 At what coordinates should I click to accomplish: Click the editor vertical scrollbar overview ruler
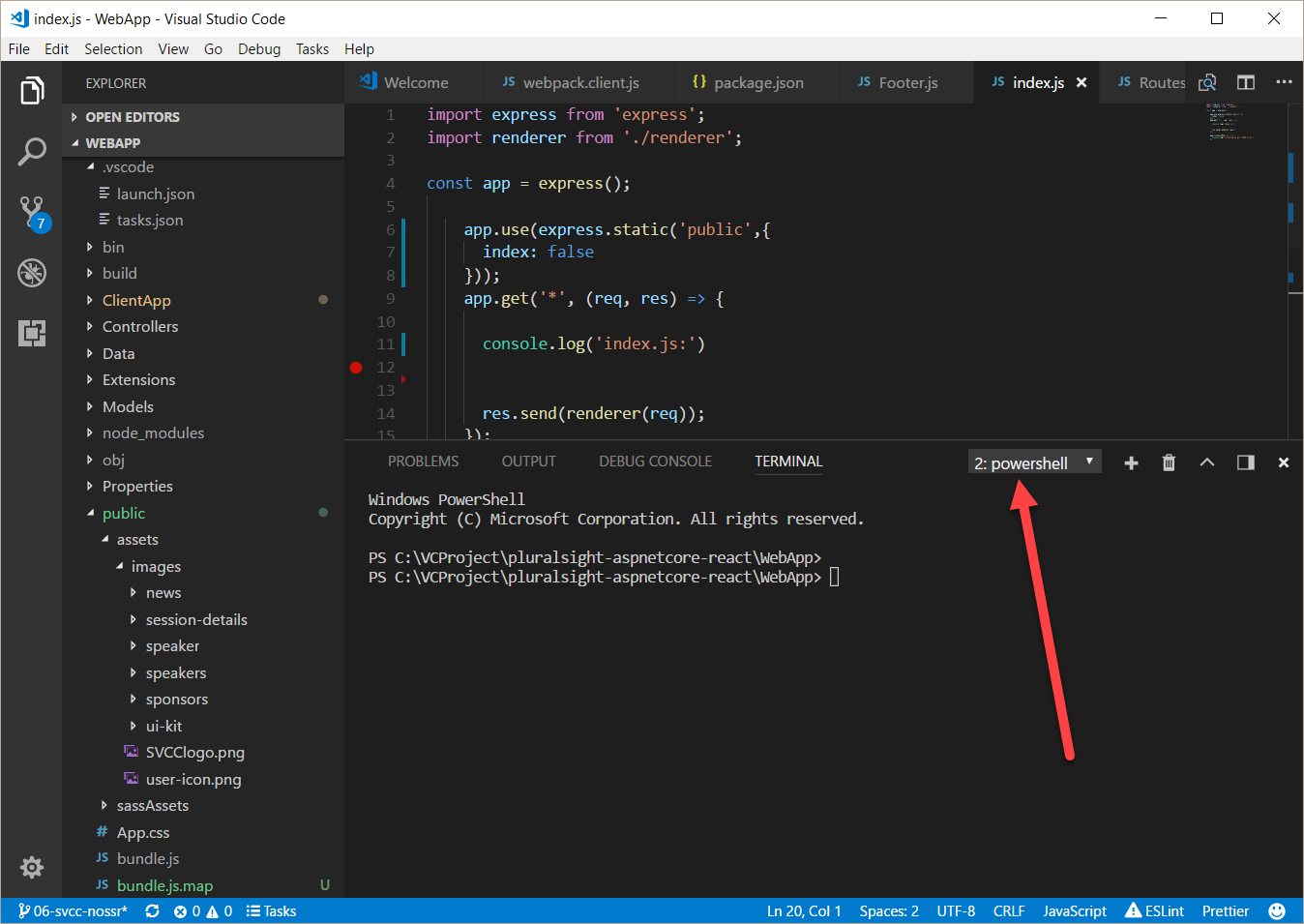tap(1295, 271)
